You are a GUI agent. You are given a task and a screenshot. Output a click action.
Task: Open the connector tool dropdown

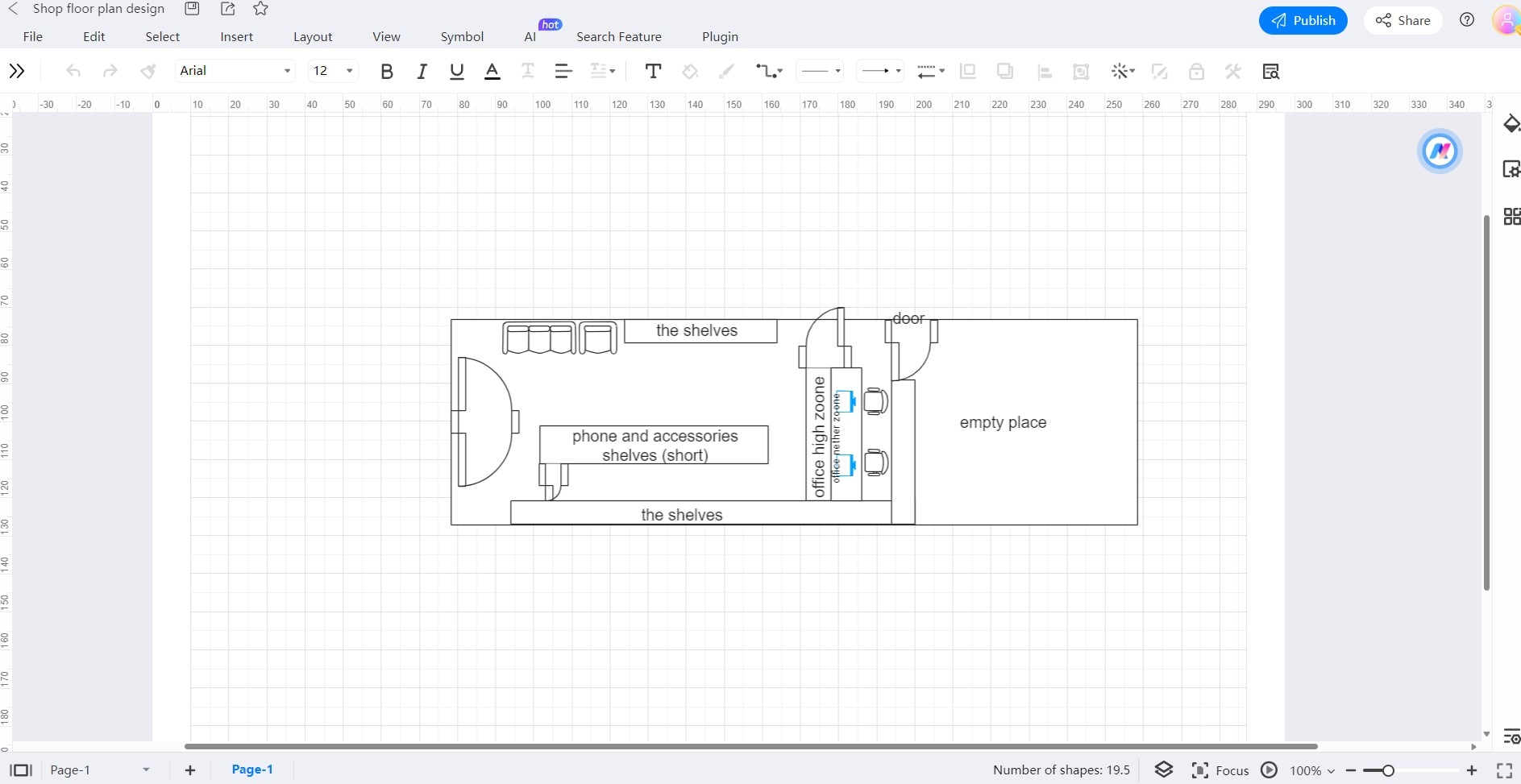(x=769, y=71)
